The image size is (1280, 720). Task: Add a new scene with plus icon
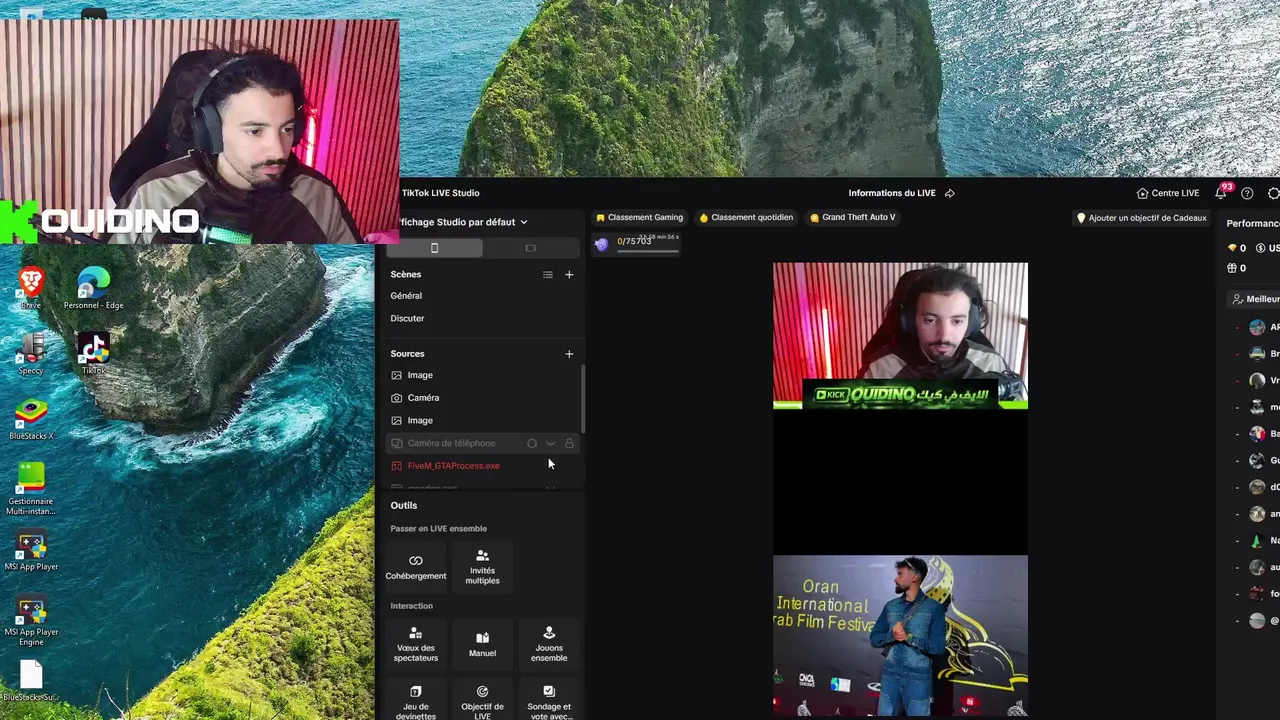569,275
